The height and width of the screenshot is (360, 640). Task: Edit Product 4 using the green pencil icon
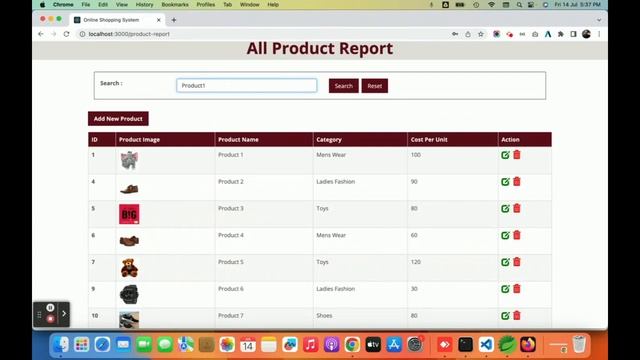[505, 236]
